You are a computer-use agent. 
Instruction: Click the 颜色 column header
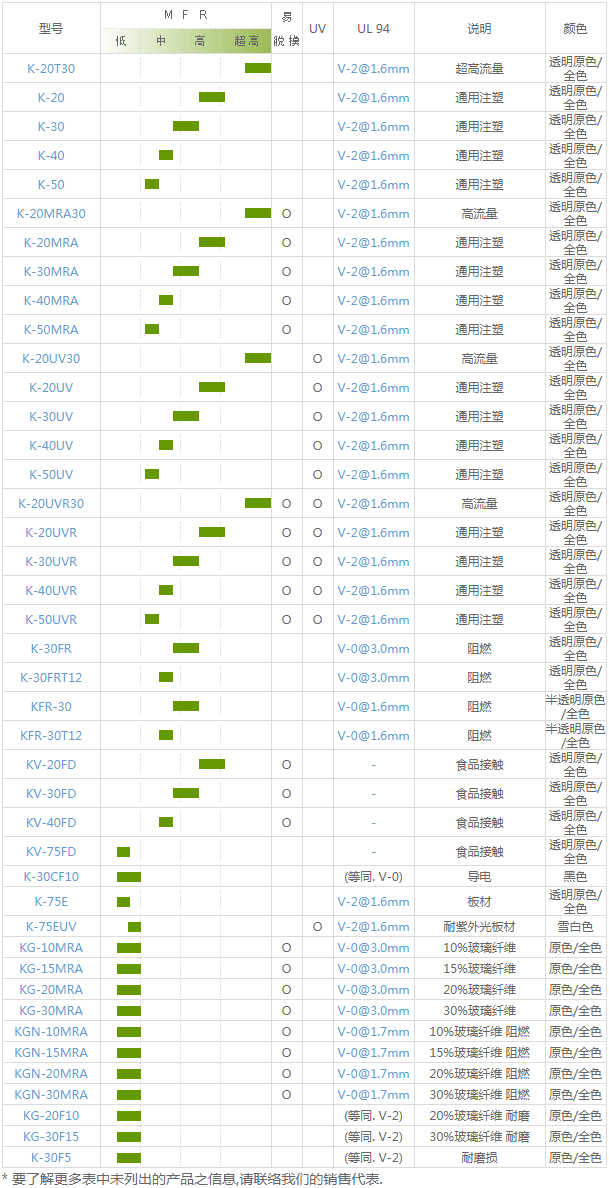(575, 29)
